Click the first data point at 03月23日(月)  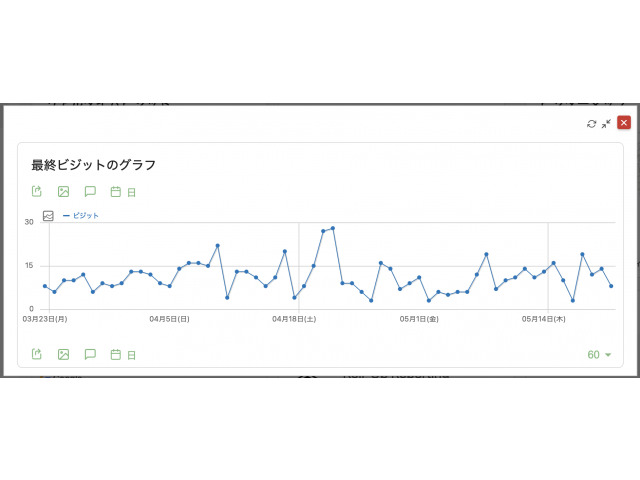click(45, 286)
